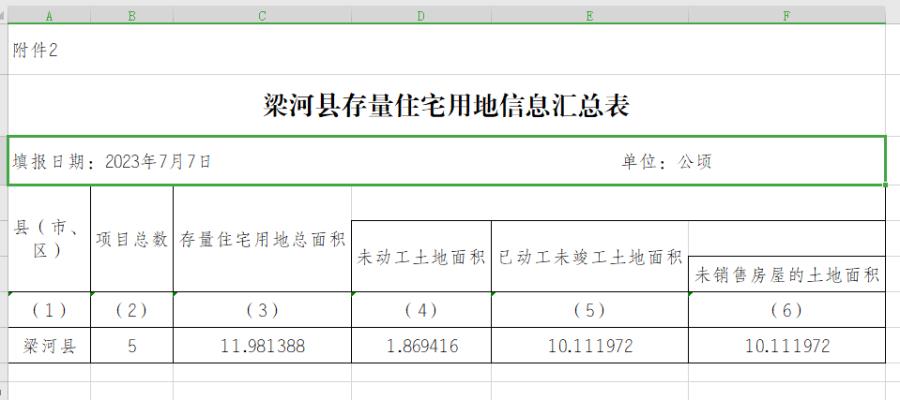
Task: Click the 梁河县 data cell
Action: click(x=50, y=346)
